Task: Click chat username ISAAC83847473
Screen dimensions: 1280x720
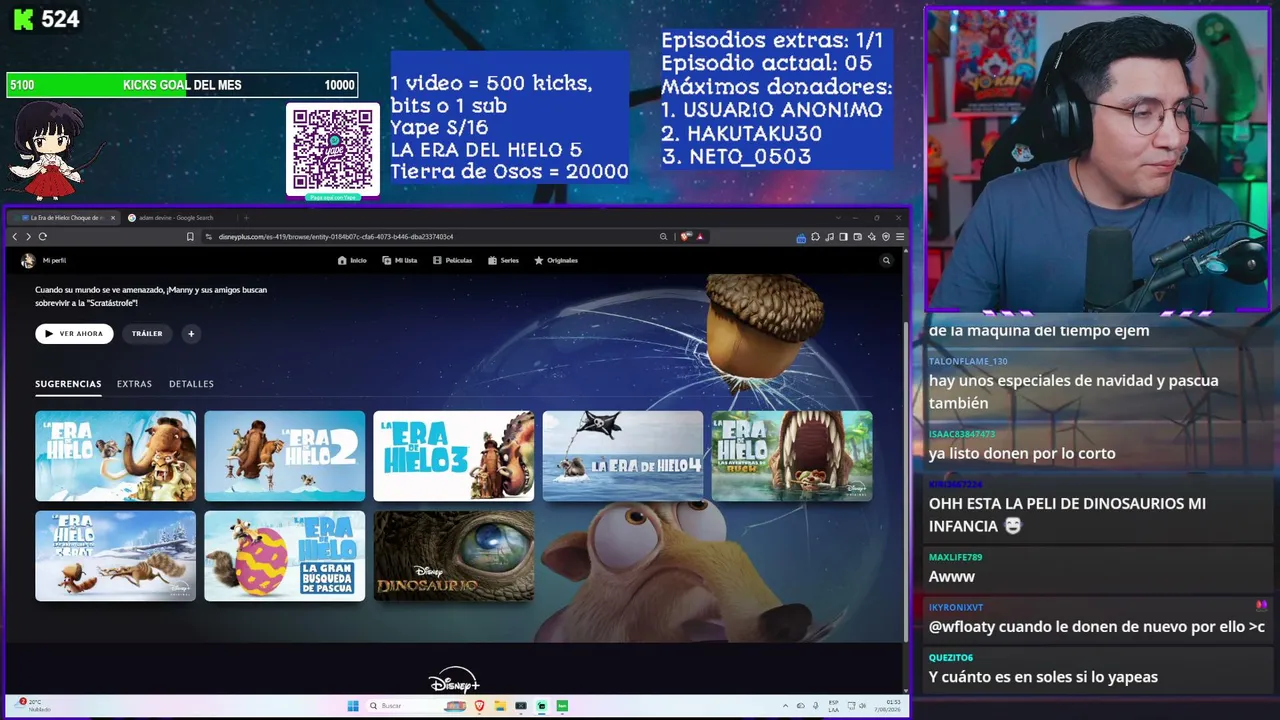Action: point(962,434)
